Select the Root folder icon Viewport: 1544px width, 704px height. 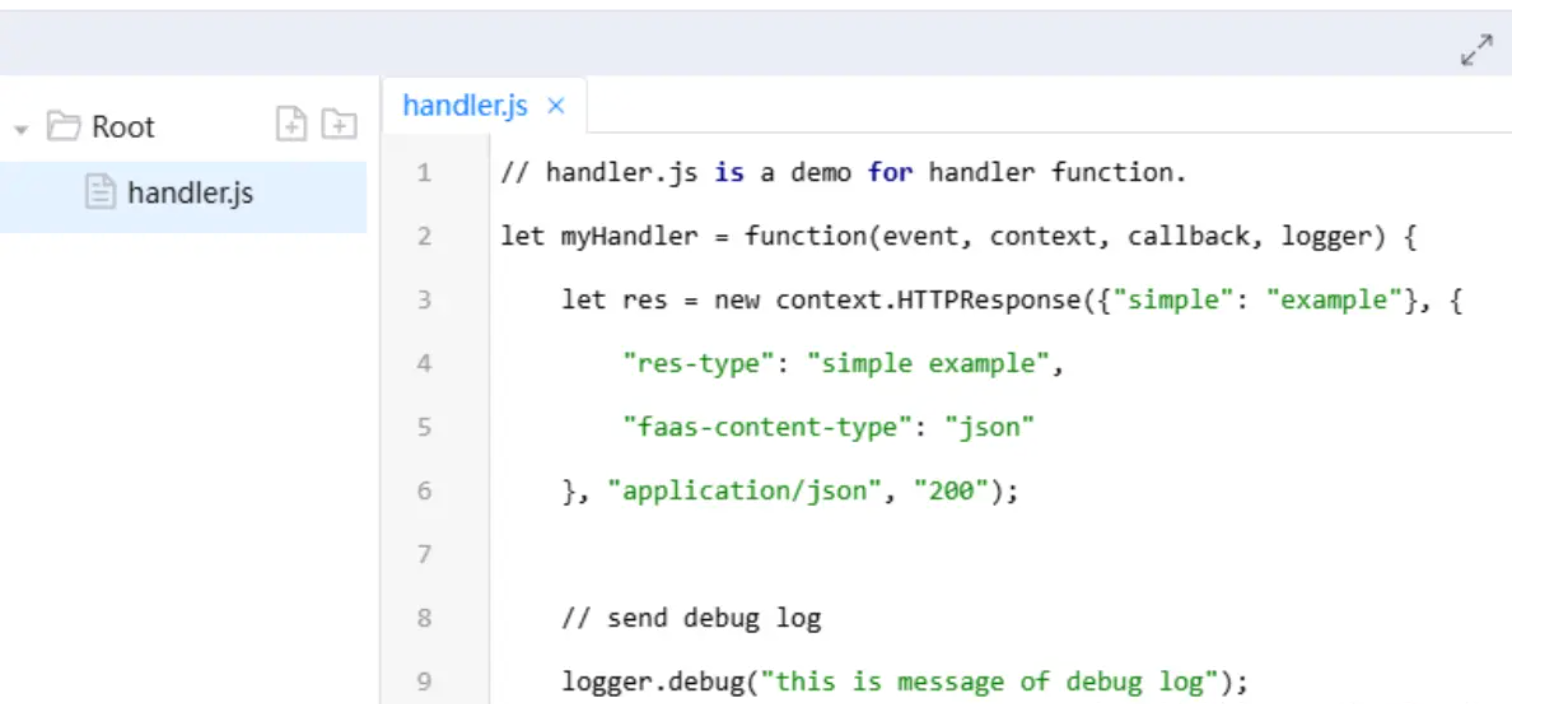[63, 126]
